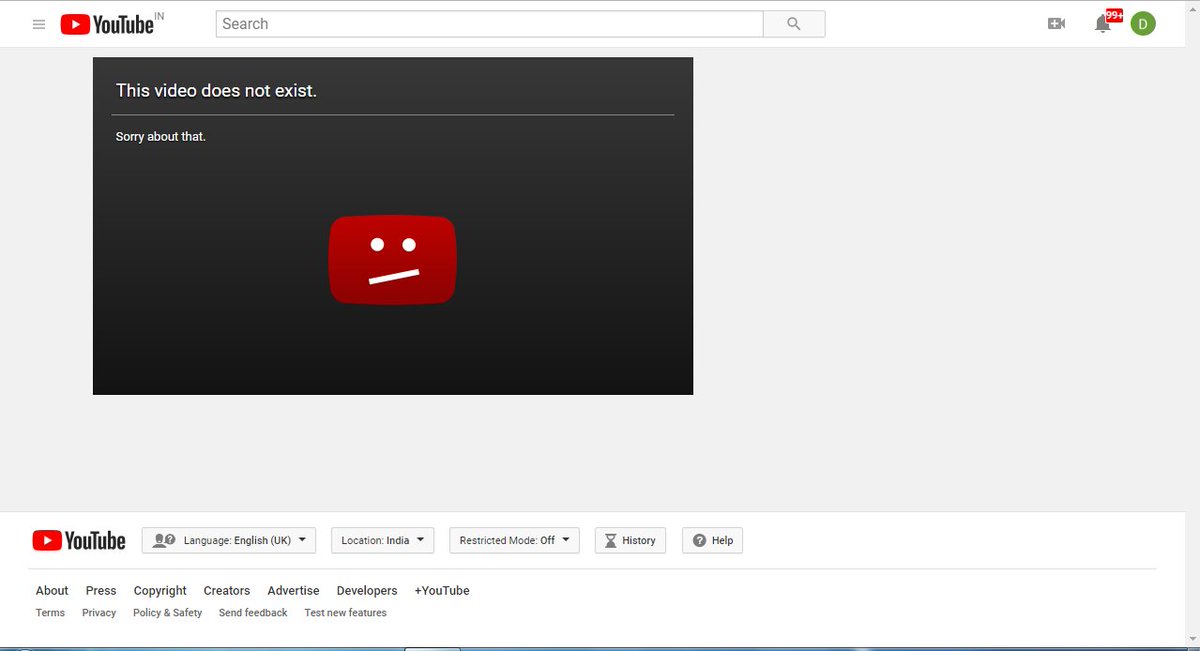Click the footer YouTube logo
The height and width of the screenshot is (651, 1200).
(x=79, y=541)
